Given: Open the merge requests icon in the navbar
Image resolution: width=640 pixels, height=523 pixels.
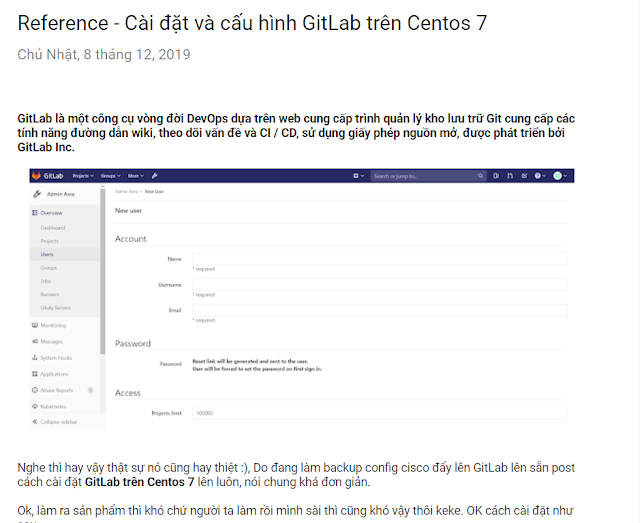Looking at the screenshot, I should click(510, 176).
